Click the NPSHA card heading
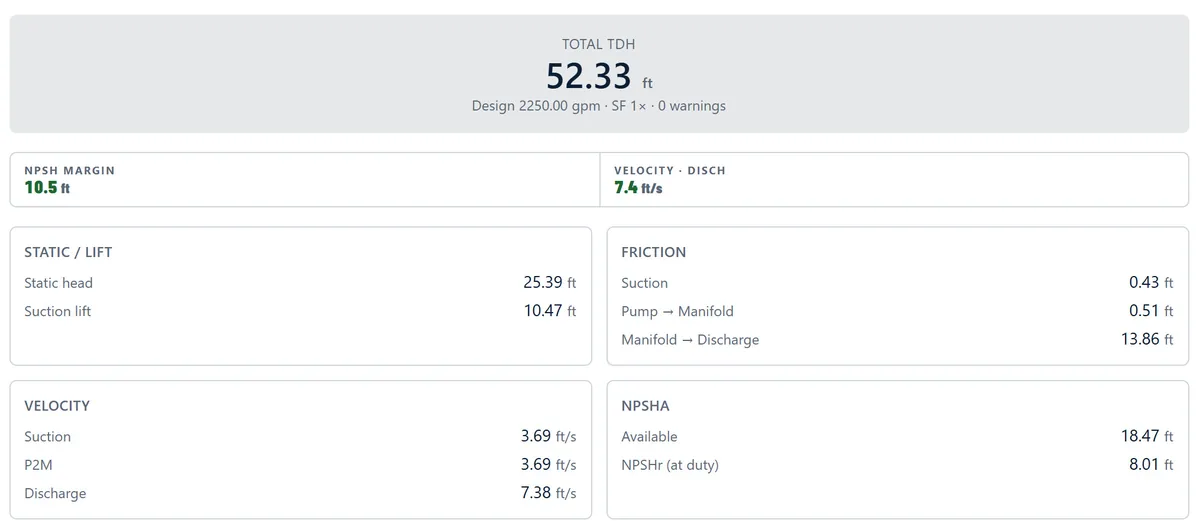 click(645, 406)
